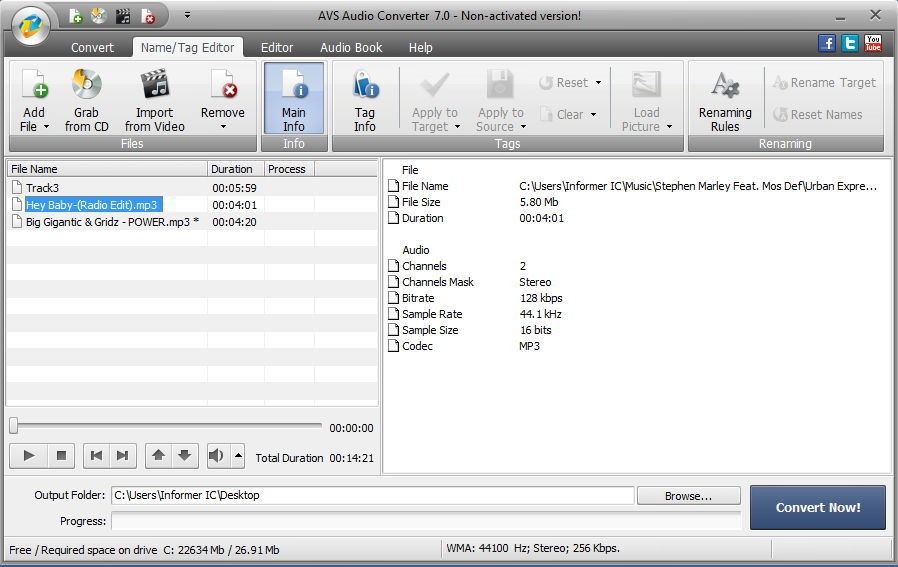Click free space on drive status text
The width and height of the screenshot is (898, 567).
(144, 550)
